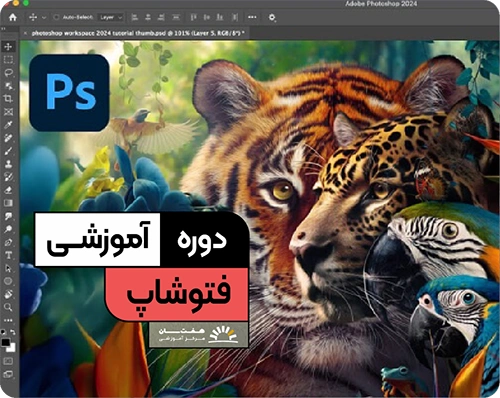The width and height of the screenshot is (500, 398).
Task: Select the History Brush tool
Action: point(8,177)
